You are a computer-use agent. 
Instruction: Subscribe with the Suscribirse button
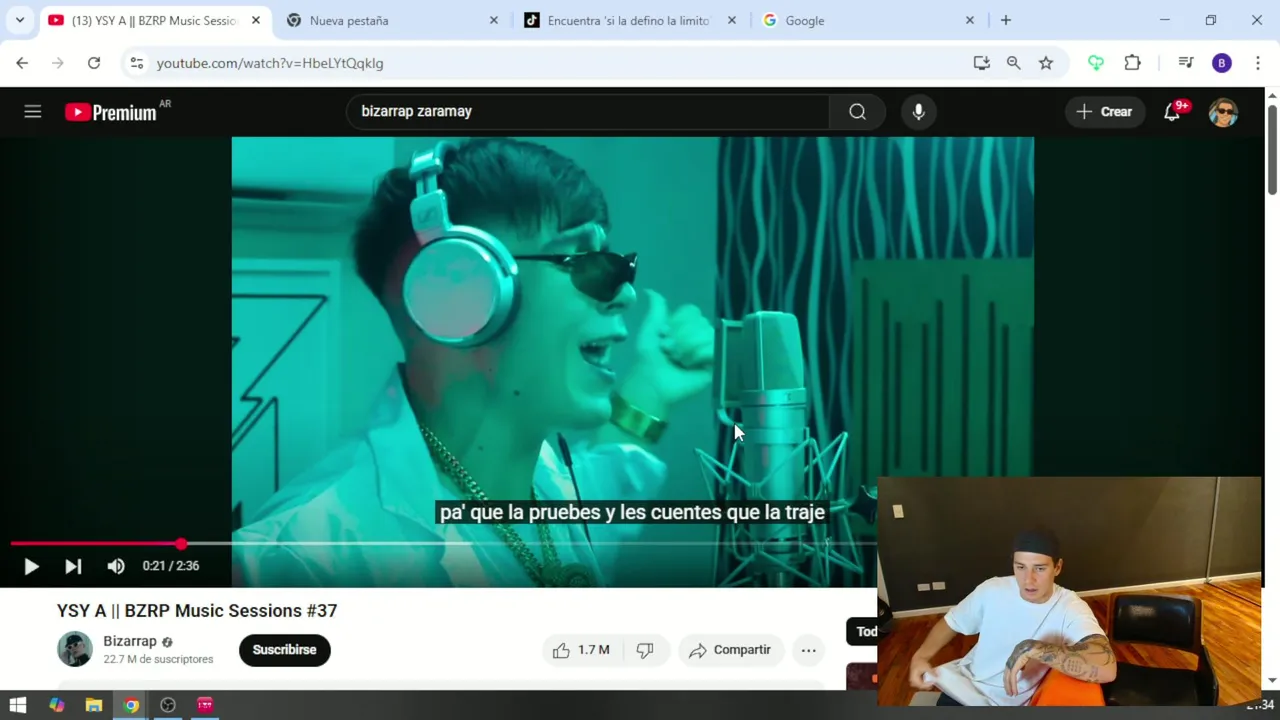284,650
